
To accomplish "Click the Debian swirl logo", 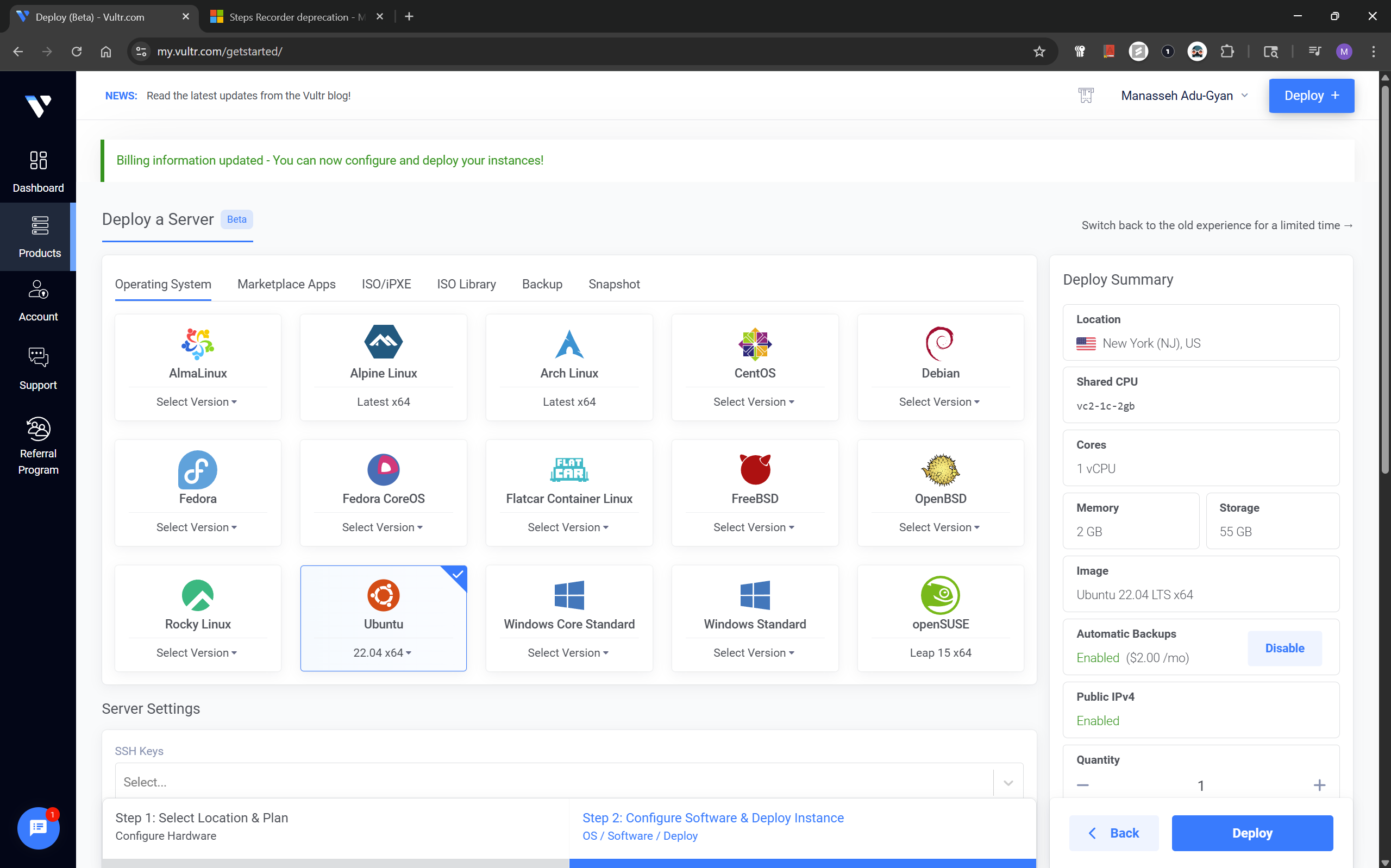I will [940, 343].
